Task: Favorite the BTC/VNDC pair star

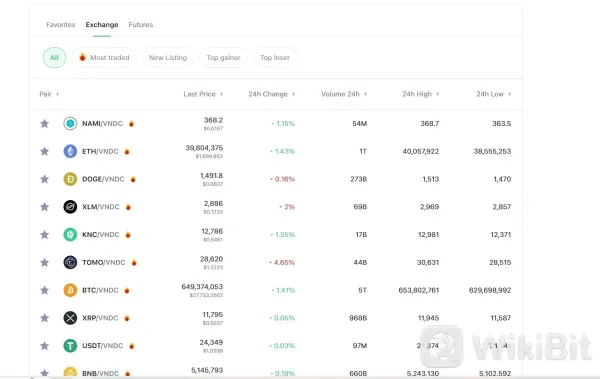Action: point(44,290)
